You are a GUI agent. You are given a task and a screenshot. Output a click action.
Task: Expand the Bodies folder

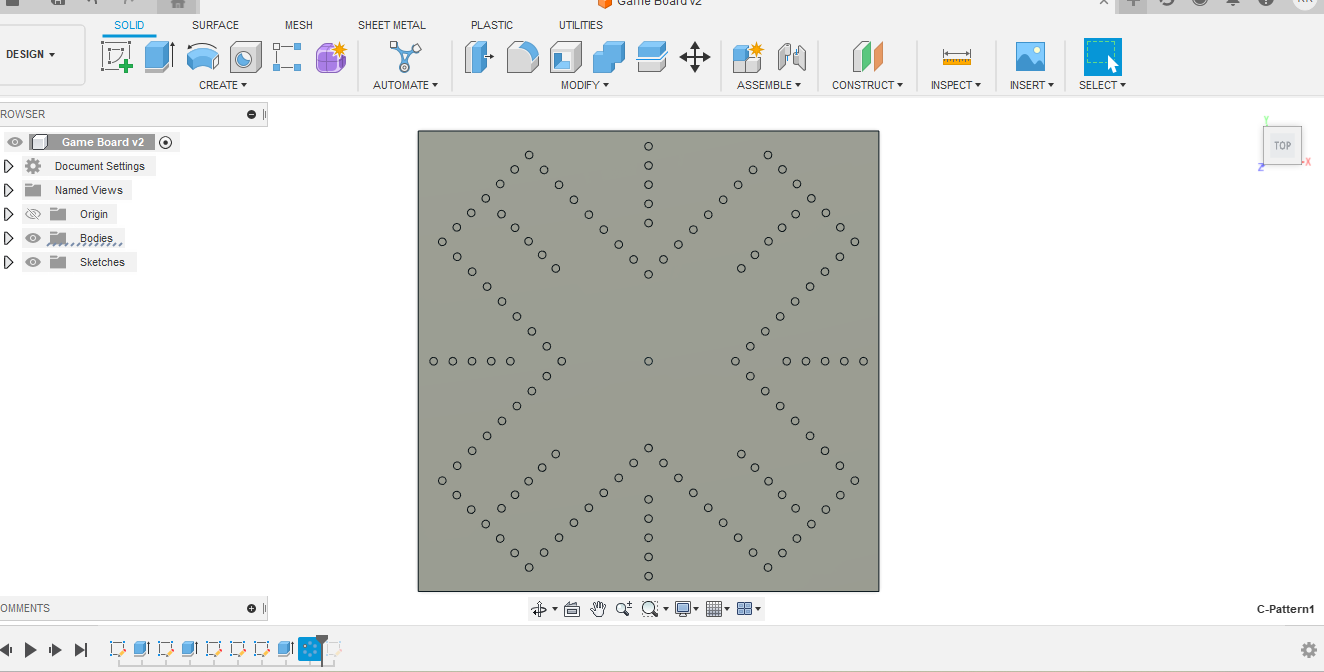(x=9, y=238)
